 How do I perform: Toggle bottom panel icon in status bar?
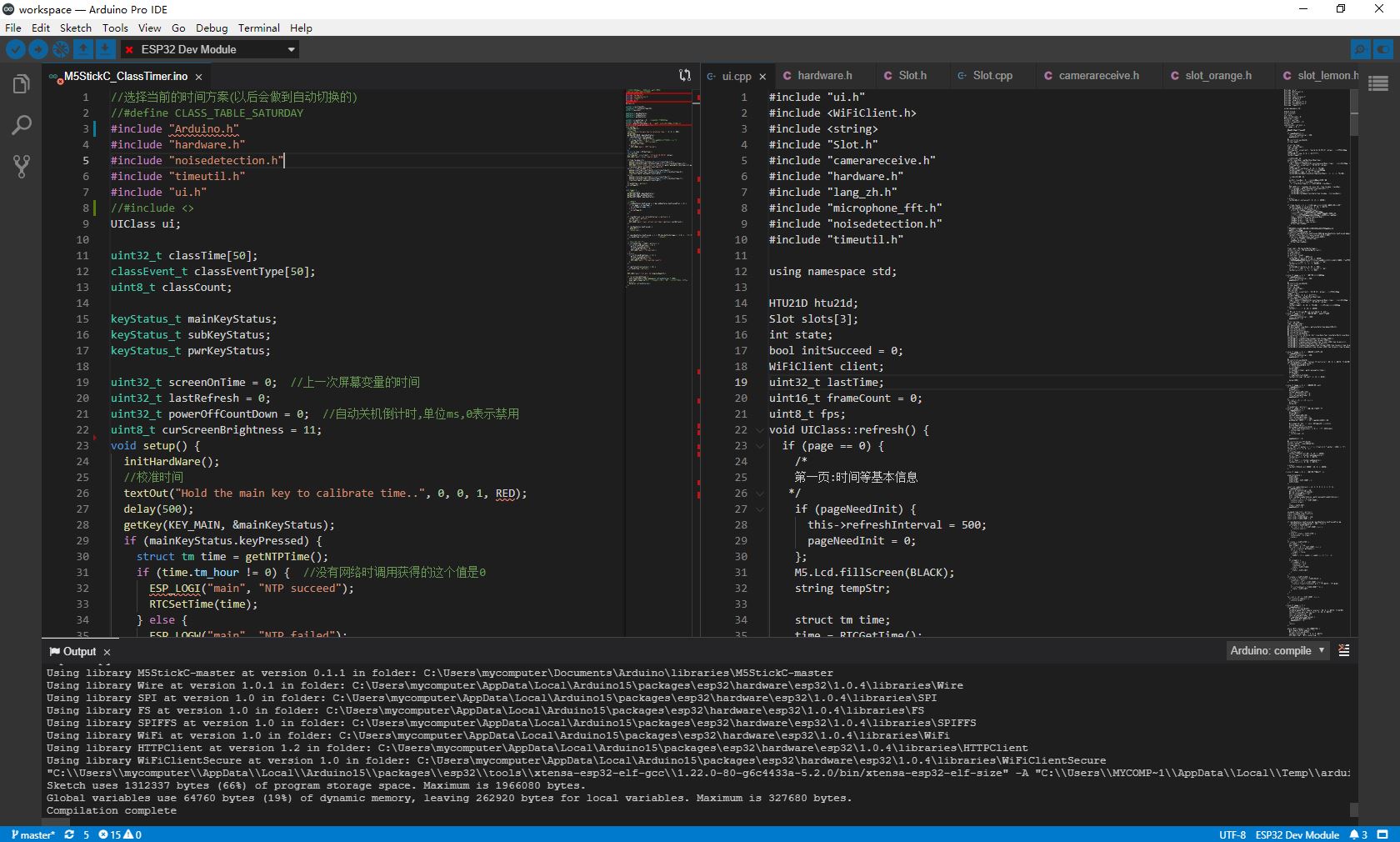pyautogui.click(x=1382, y=834)
